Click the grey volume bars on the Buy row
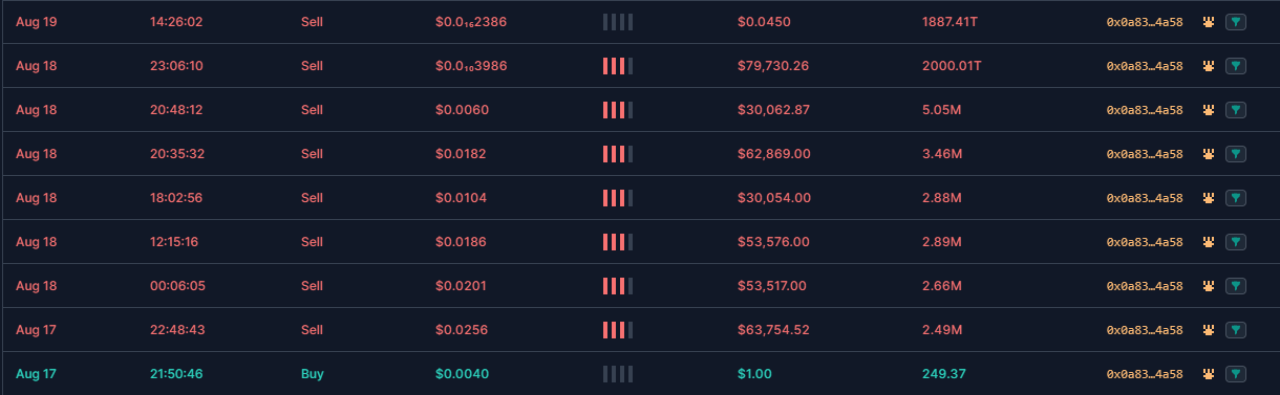1280x395 pixels. [x=618, y=374]
